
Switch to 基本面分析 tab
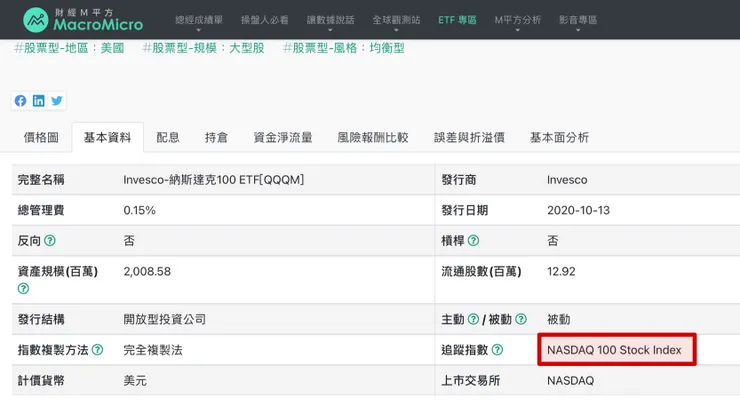tap(559, 137)
